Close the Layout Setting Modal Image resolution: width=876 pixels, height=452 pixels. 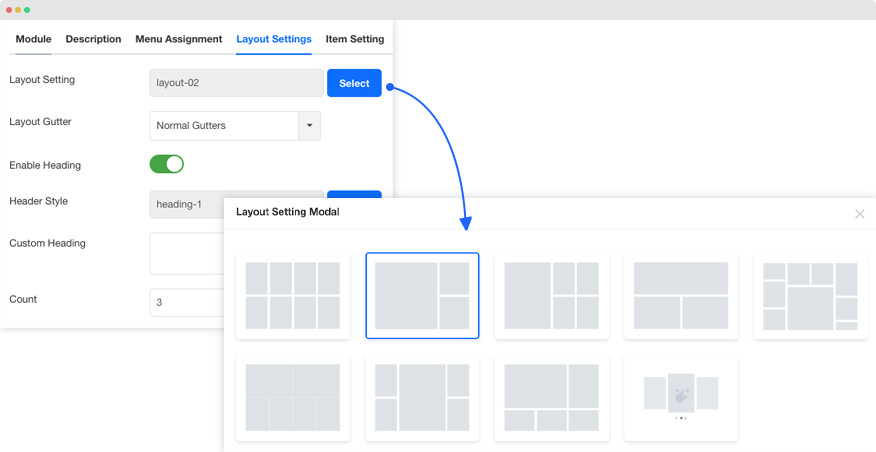(859, 214)
